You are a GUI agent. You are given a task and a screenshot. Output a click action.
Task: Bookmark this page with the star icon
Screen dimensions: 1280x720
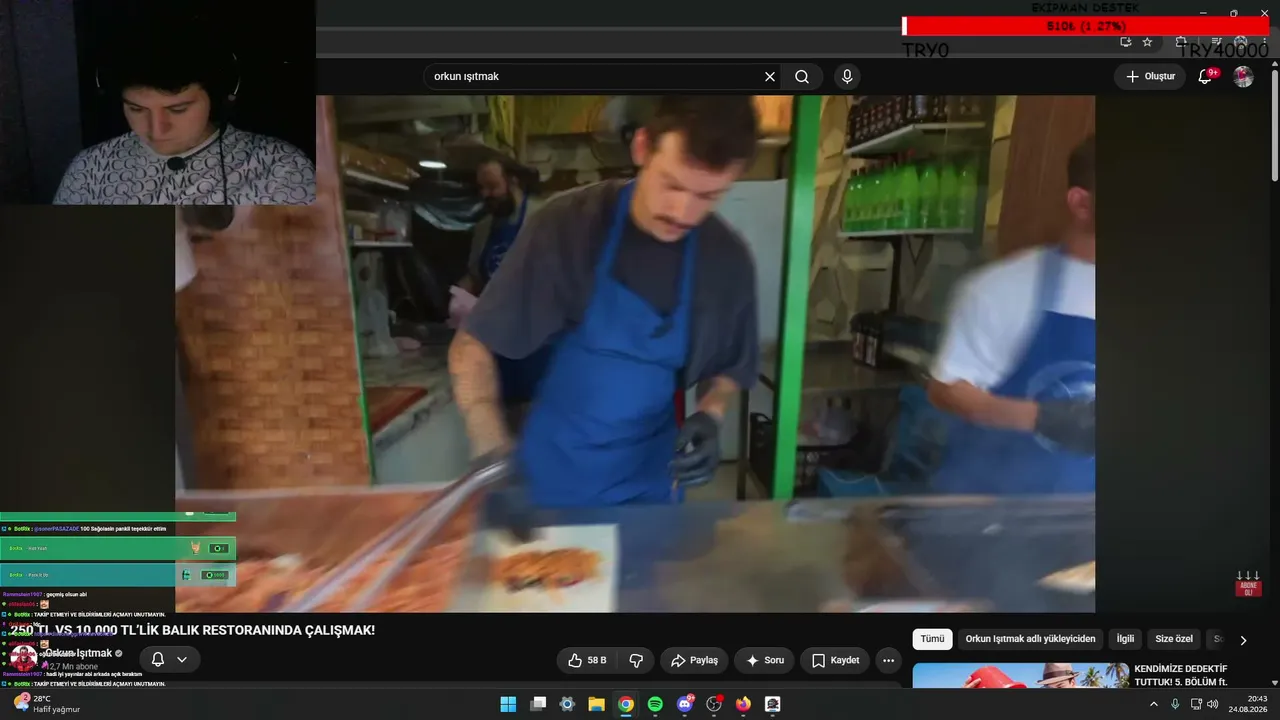coord(1147,42)
